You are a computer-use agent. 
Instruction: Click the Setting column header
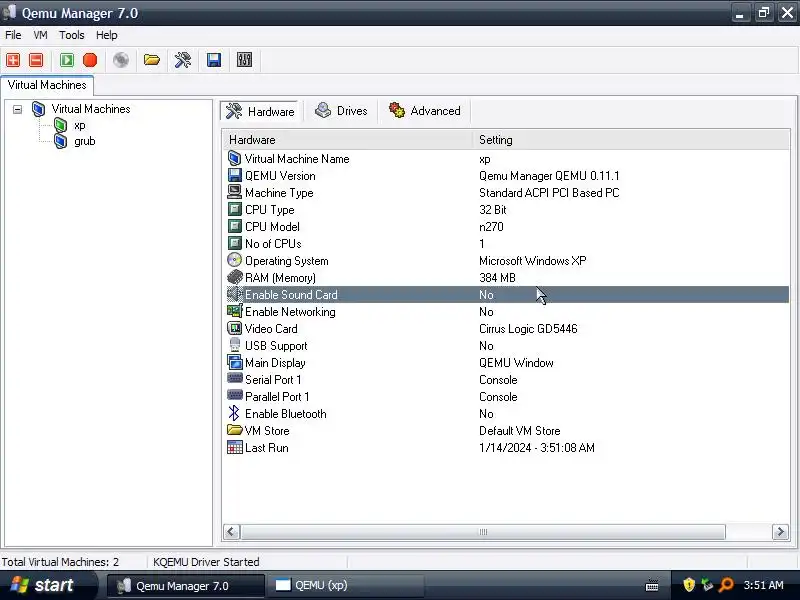pyautogui.click(x=631, y=140)
